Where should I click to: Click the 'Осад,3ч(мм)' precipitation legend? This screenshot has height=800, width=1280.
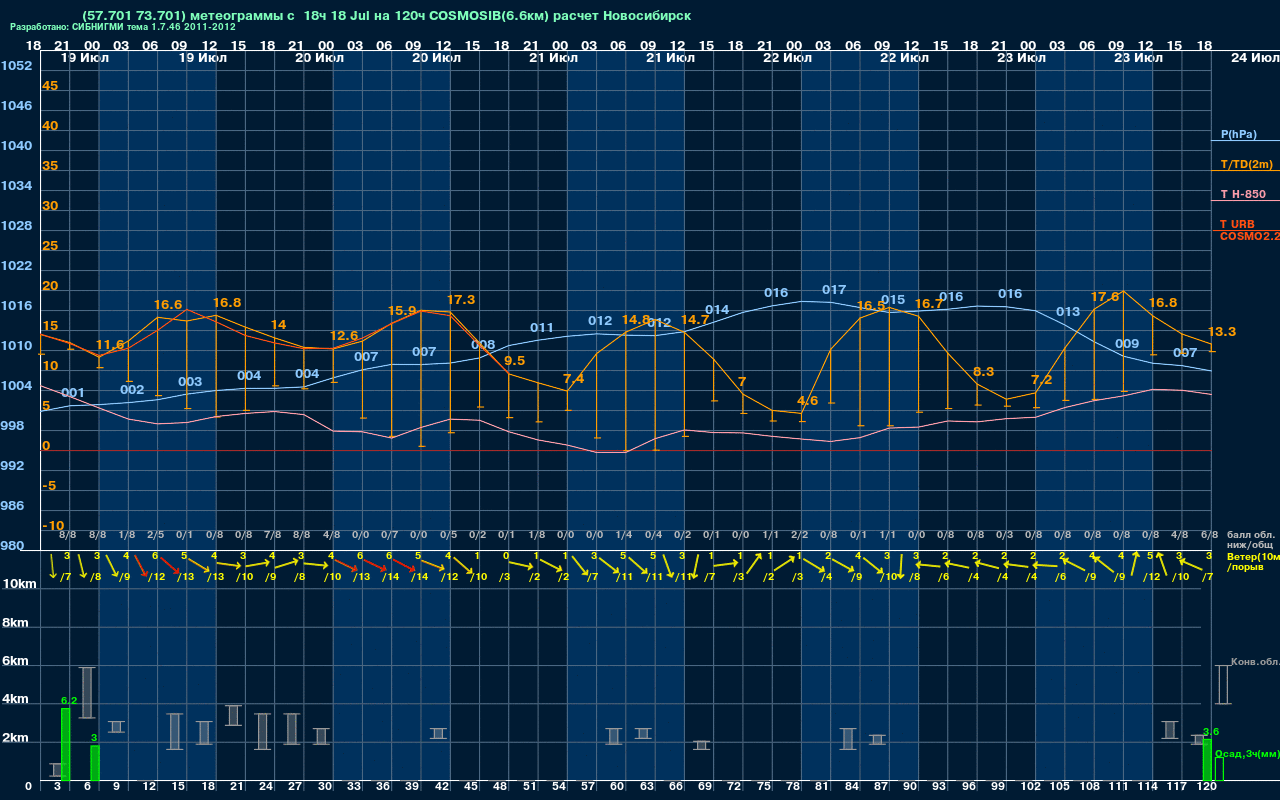(1249, 753)
